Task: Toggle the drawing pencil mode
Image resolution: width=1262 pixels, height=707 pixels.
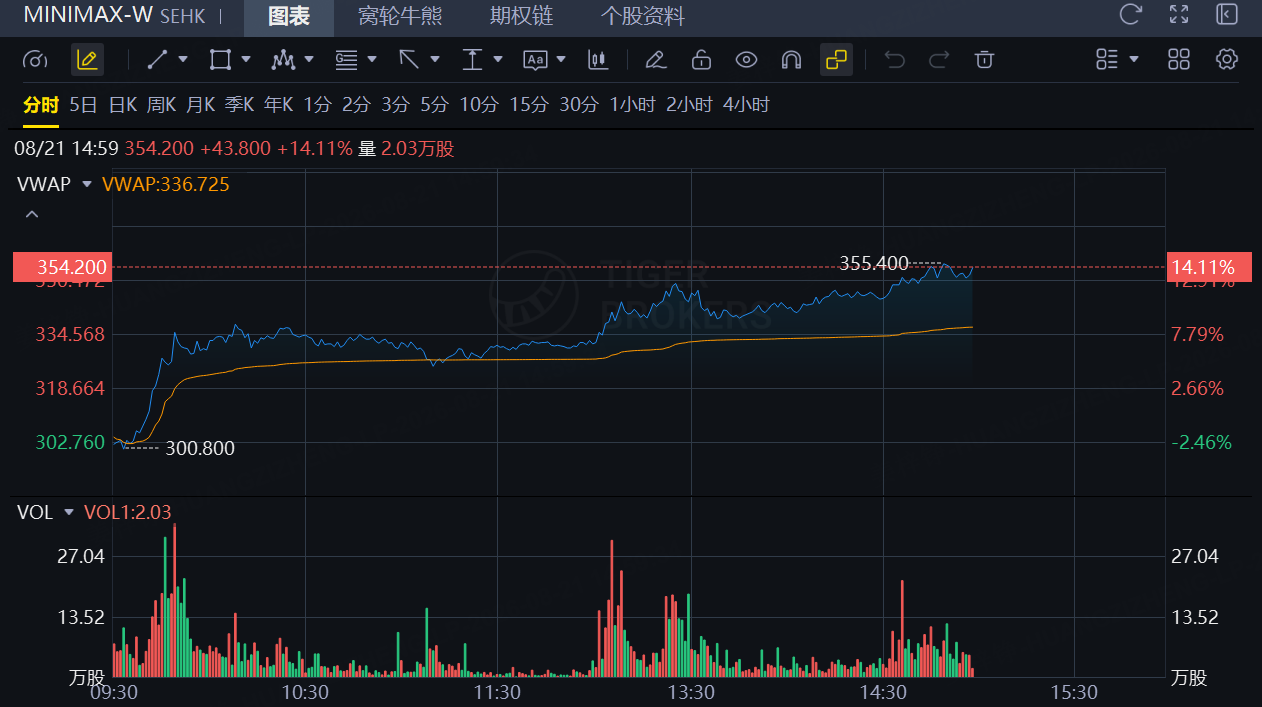Action: pyautogui.click(x=87, y=60)
